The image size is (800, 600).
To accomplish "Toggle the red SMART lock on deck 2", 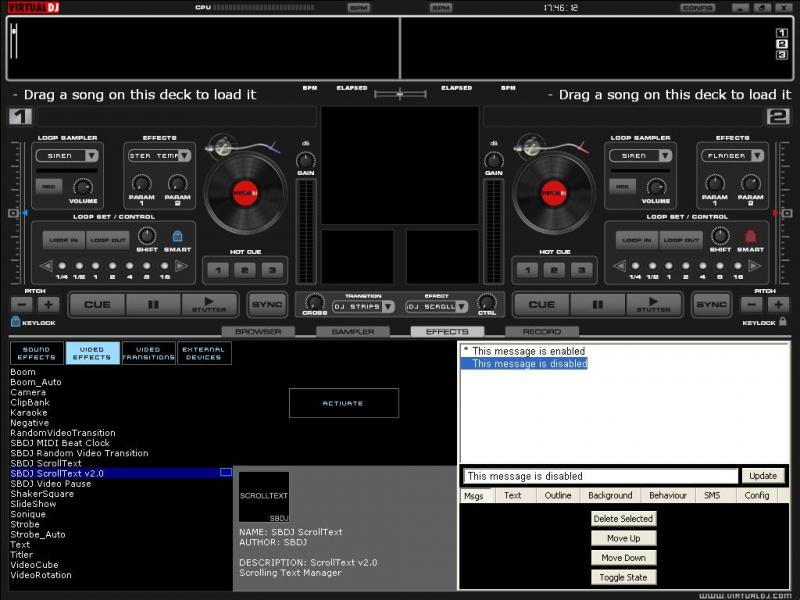I will point(750,236).
